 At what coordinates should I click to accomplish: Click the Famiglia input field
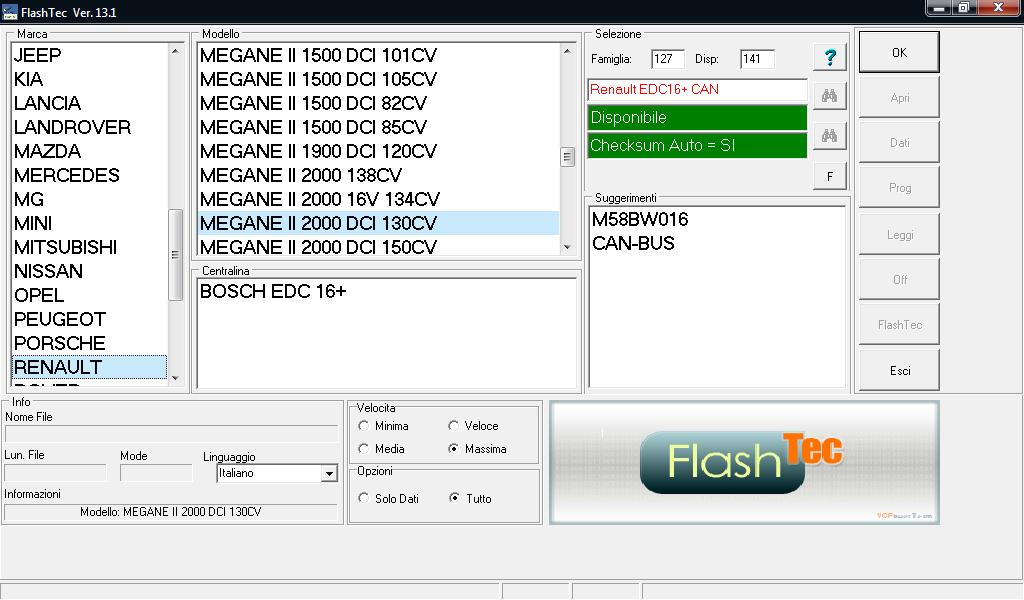click(x=667, y=59)
